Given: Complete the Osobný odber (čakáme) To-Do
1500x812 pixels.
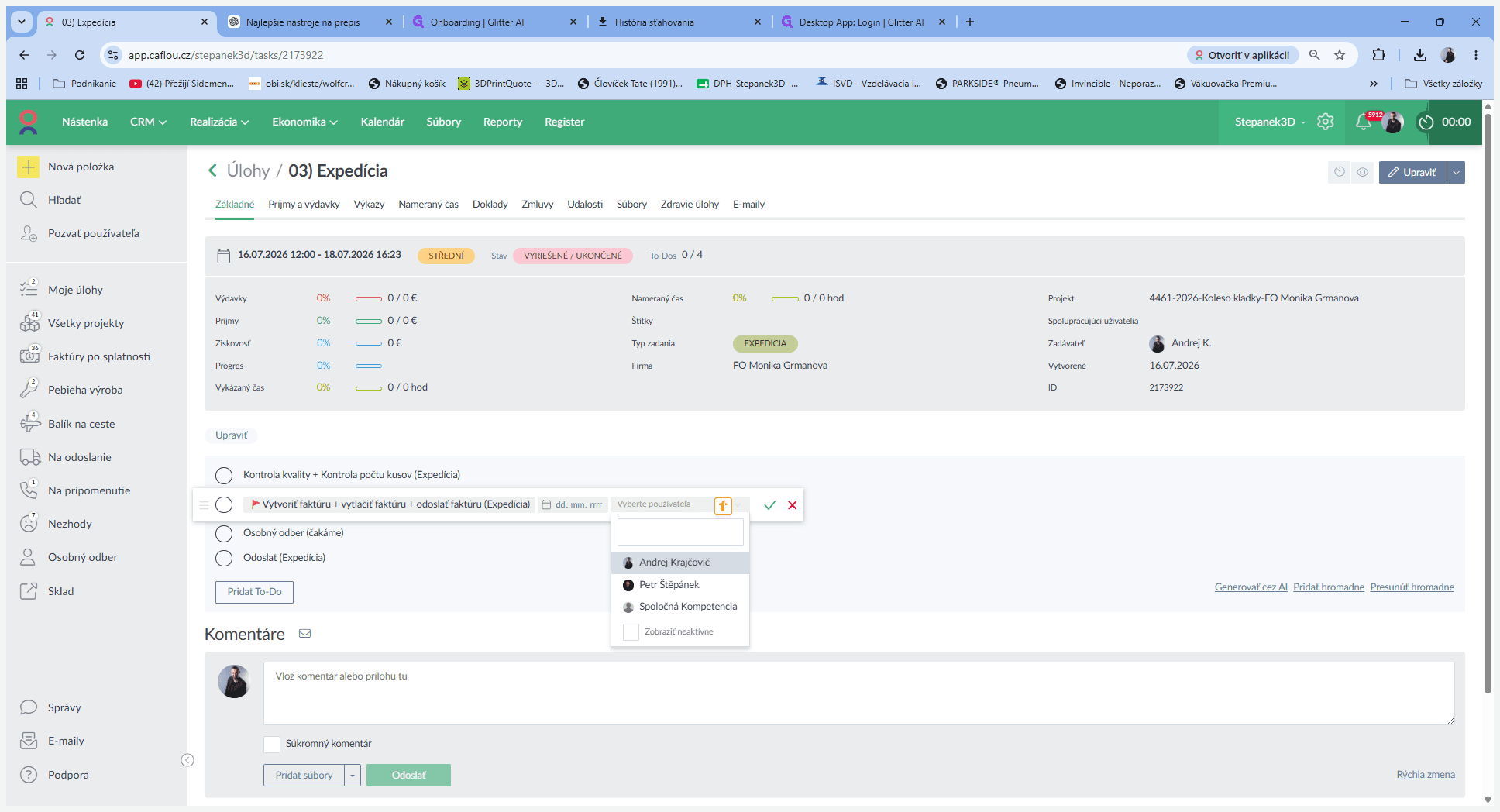Looking at the screenshot, I should pos(224,533).
